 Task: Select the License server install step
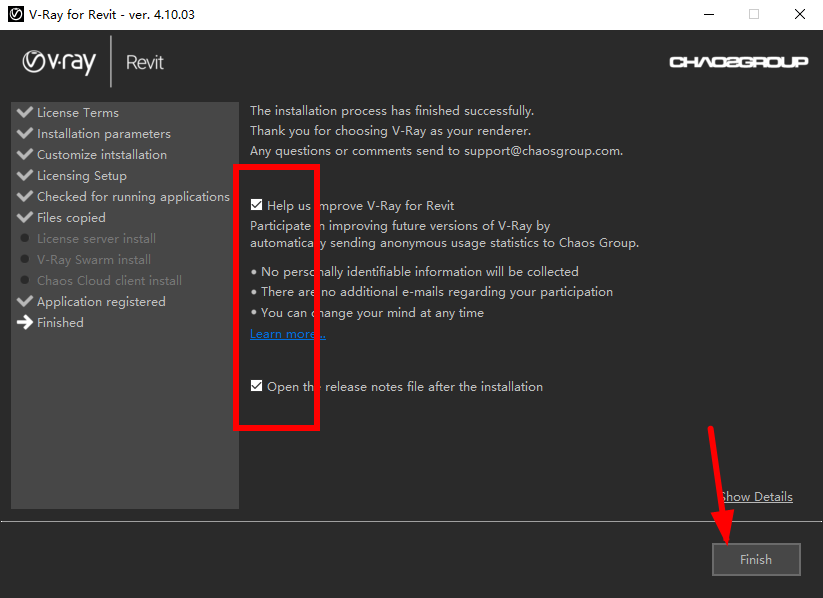tap(96, 239)
